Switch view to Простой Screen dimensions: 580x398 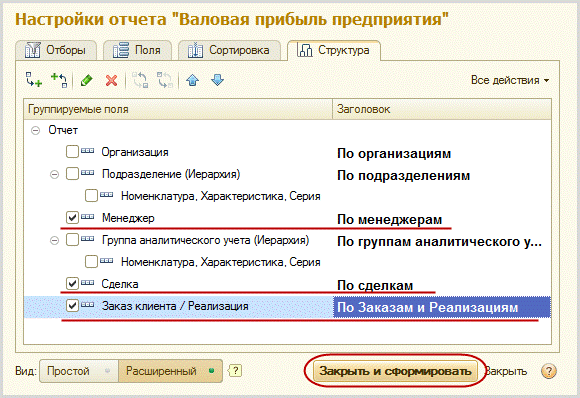click(79, 371)
